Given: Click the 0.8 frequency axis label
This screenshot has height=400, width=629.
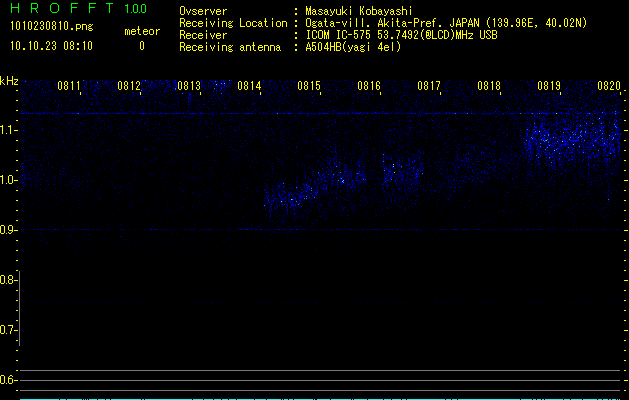Looking at the screenshot, I should pos(8,280).
